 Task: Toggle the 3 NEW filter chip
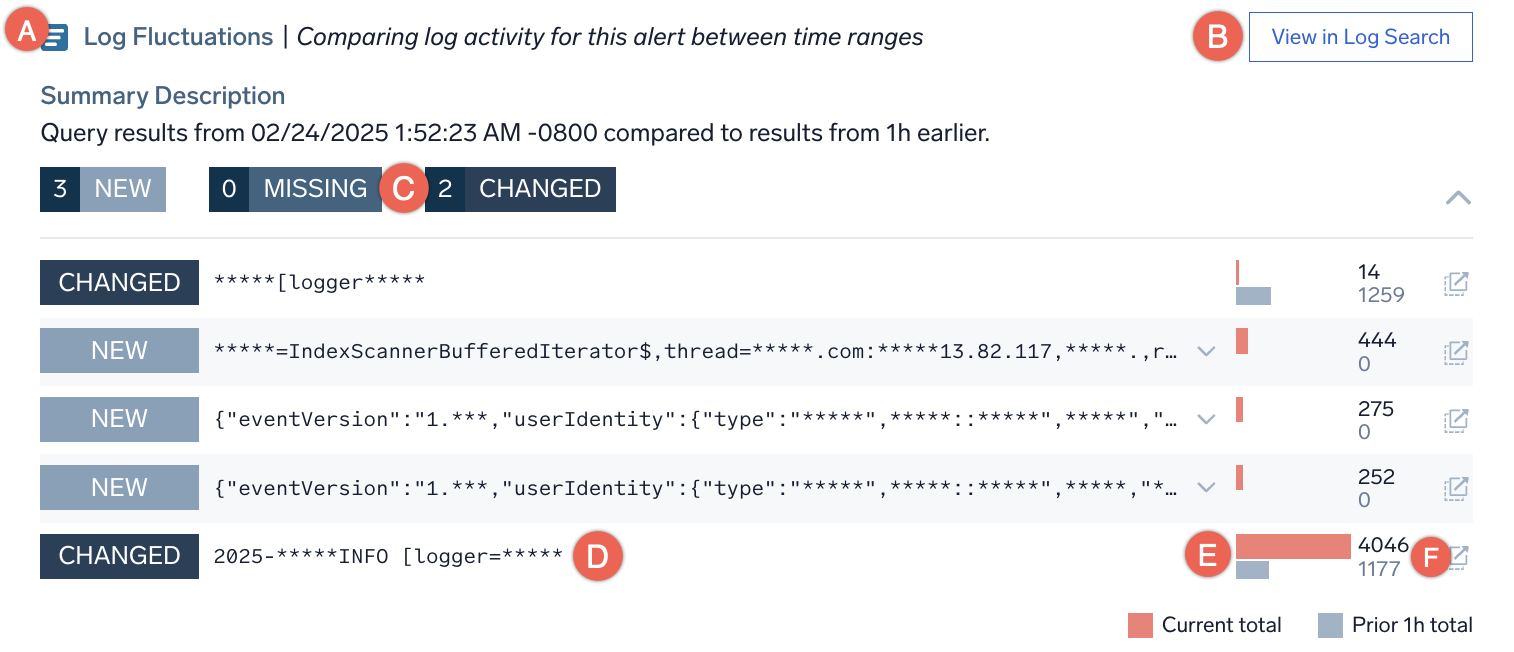tap(102, 189)
